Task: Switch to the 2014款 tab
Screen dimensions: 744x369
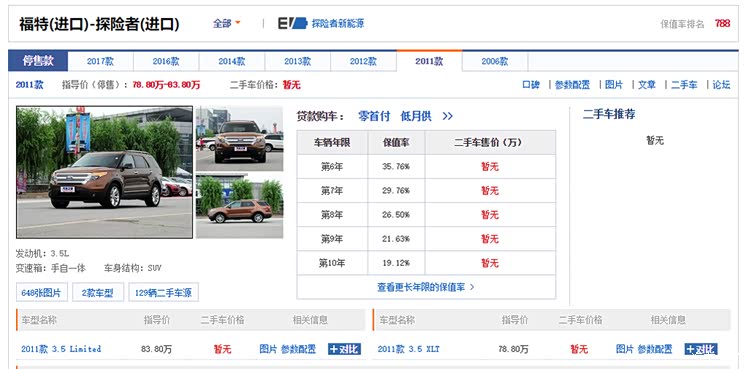Action: [x=232, y=61]
